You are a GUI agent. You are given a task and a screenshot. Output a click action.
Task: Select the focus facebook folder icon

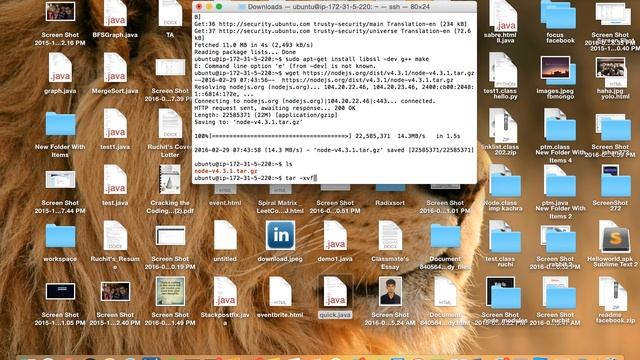tap(560, 16)
